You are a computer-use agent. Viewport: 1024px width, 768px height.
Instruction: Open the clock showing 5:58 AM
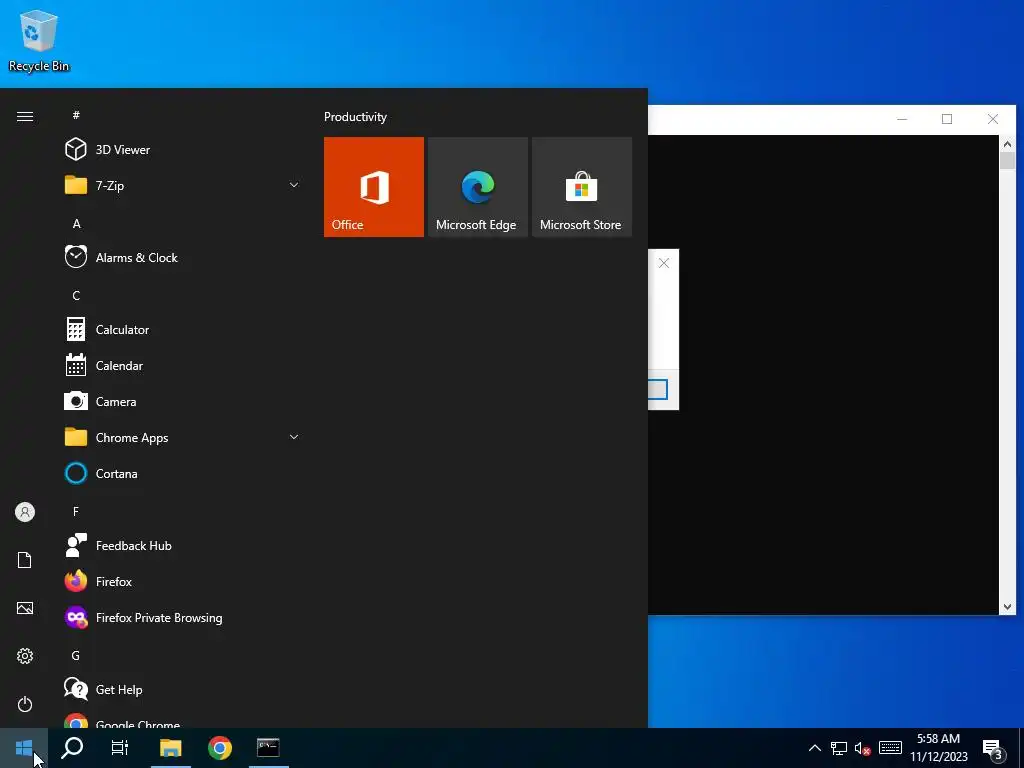tap(938, 748)
